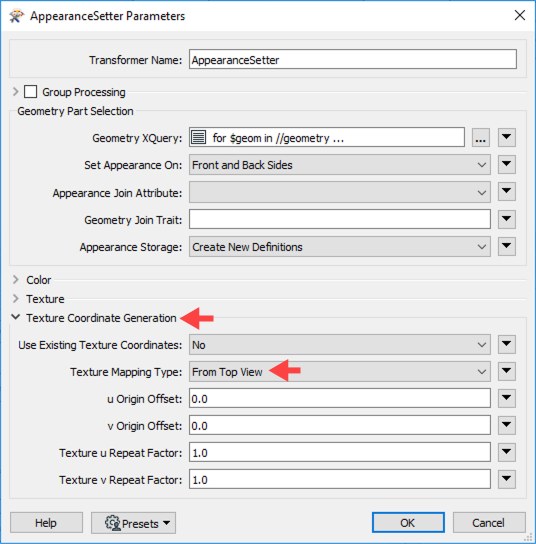Open the arrow menu beside Set Appearance On
This screenshot has height=544, width=536.
click(507, 164)
